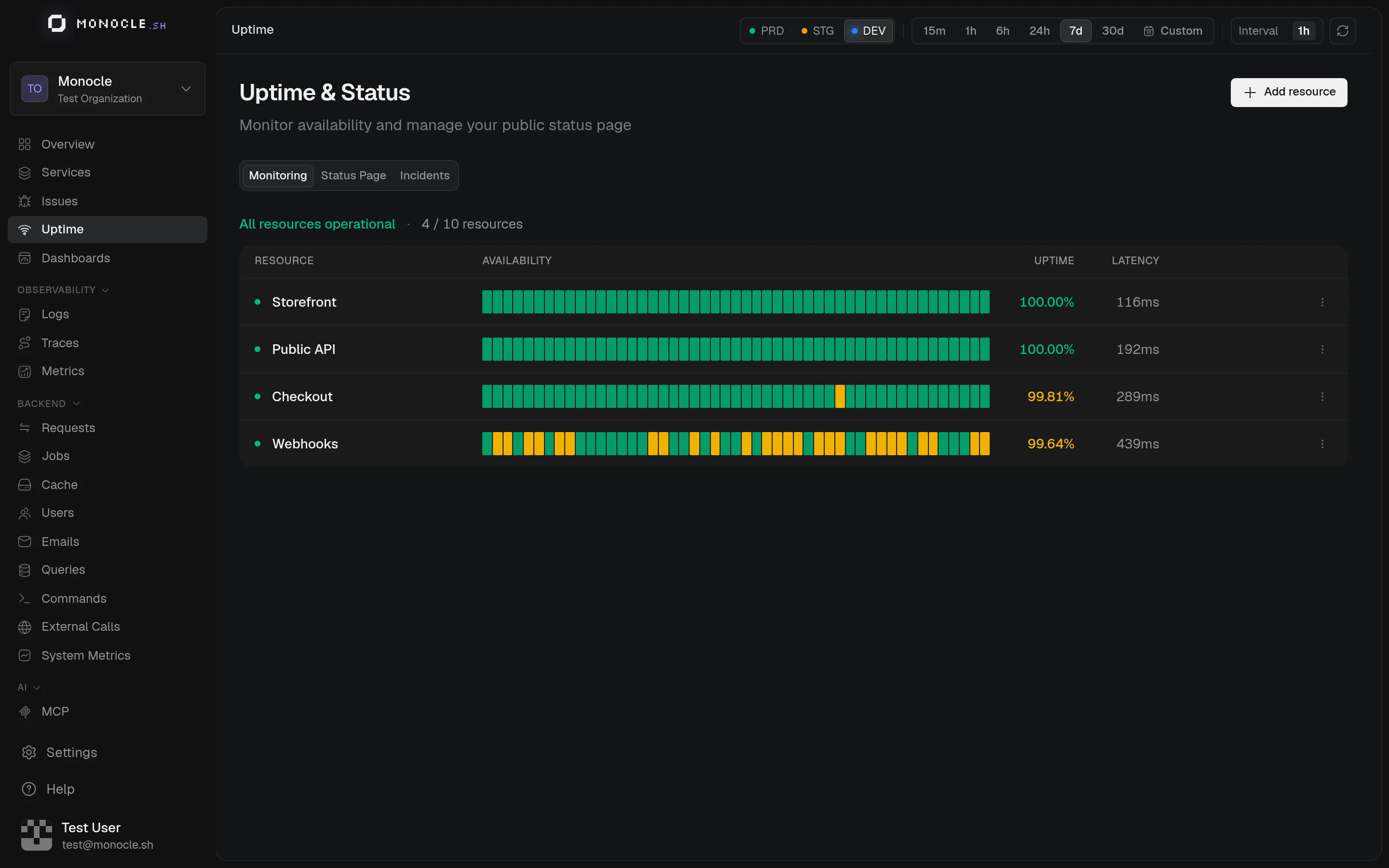Click the Add resource button

click(x=1289, y=93)
